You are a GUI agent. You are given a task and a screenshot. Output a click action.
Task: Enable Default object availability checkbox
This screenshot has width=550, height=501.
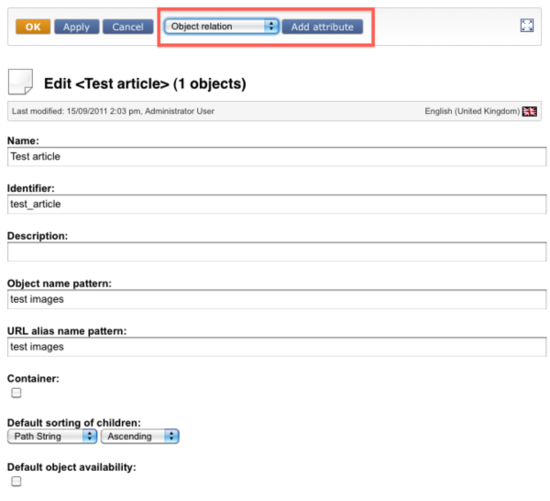16,481
